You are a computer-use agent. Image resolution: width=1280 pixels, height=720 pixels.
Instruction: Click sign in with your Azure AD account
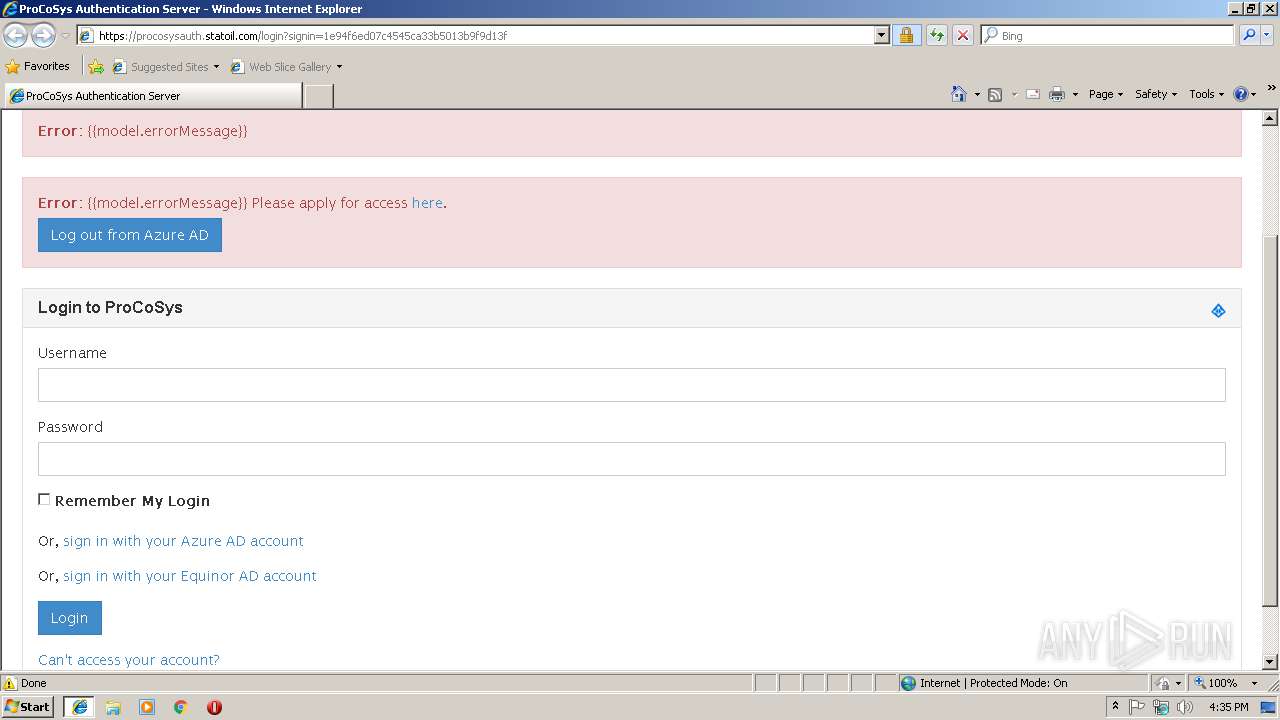(183, 541)
